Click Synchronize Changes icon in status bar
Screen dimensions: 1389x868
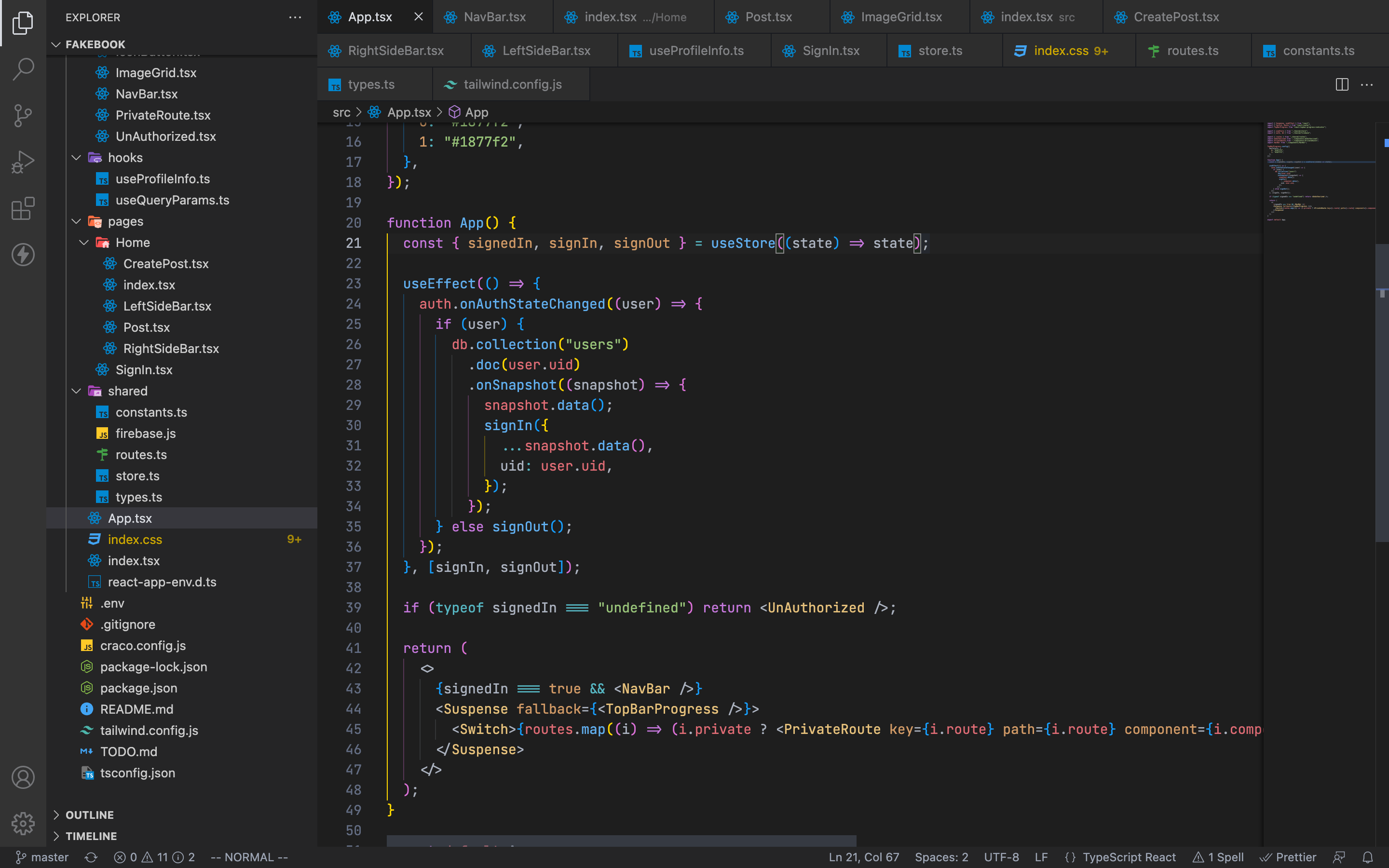[x=91, y=857]
